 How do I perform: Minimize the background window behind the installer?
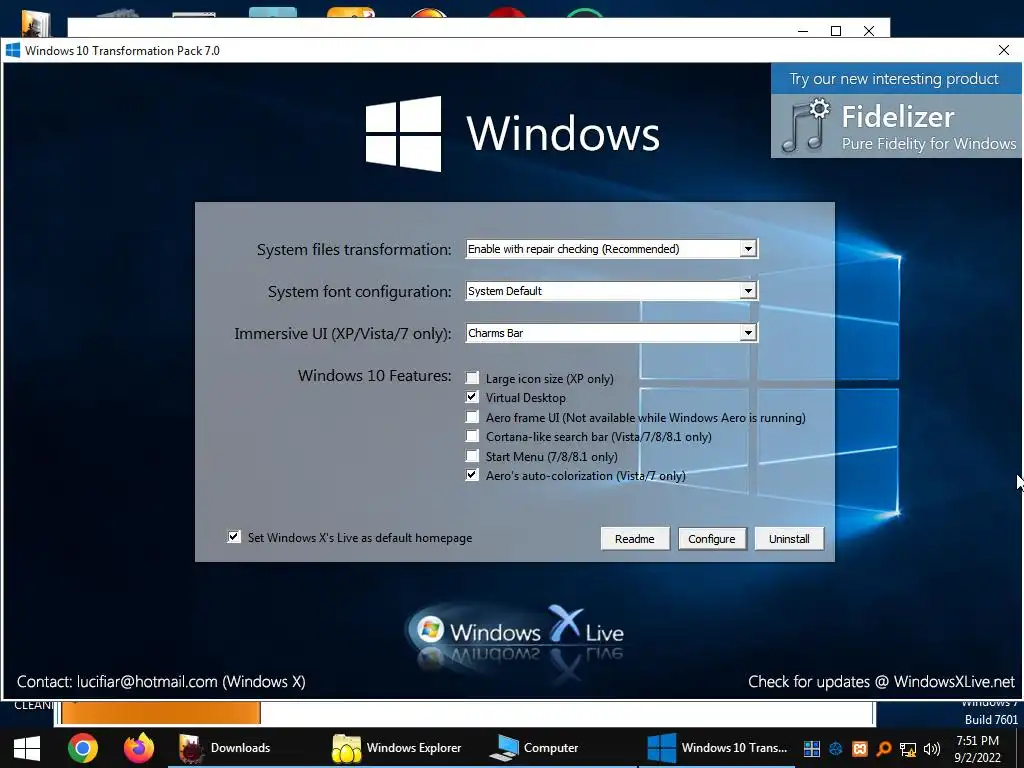pyautogui.click(x=803, y=31)
